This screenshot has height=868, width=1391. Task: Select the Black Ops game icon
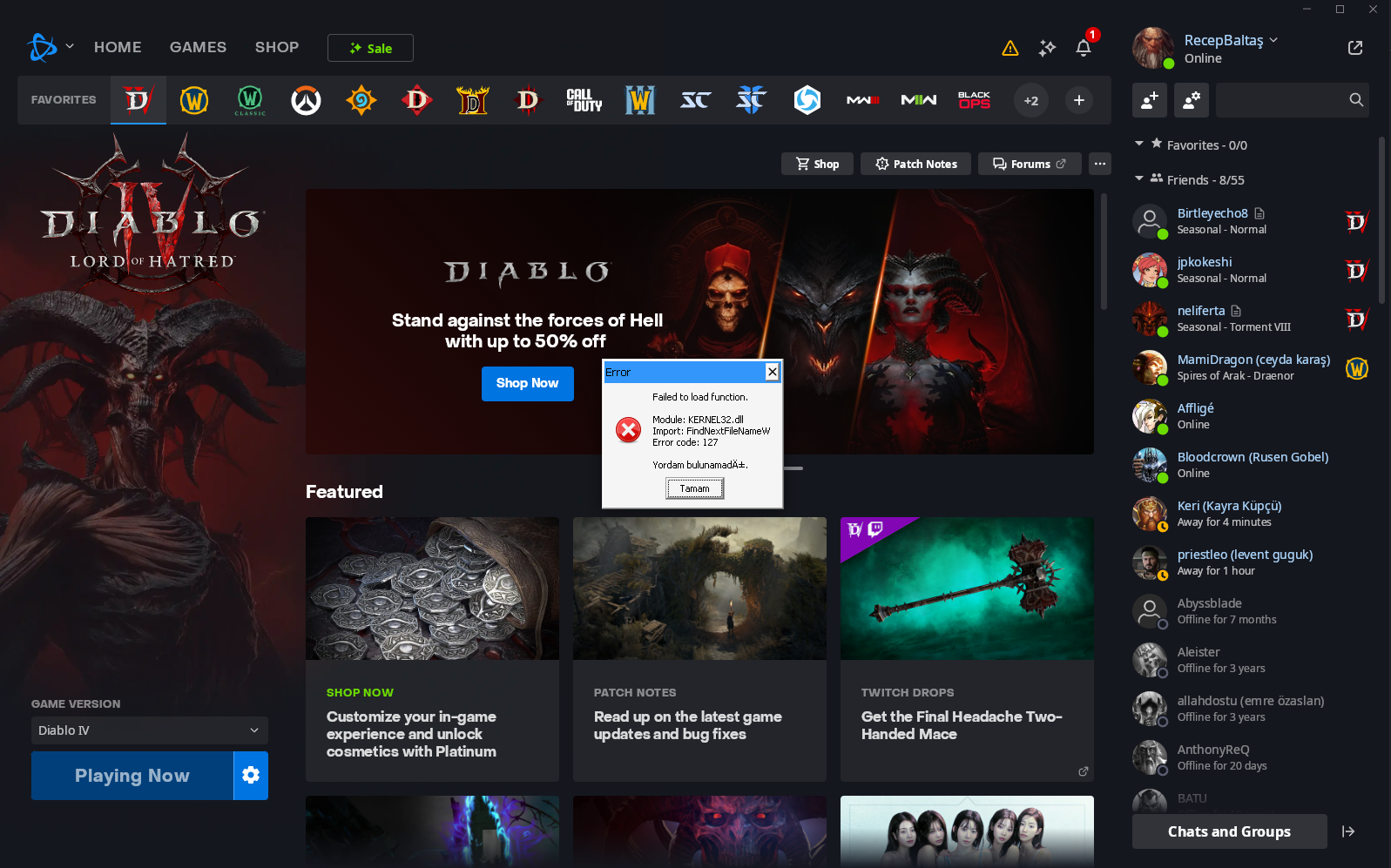tap(975, 100)
